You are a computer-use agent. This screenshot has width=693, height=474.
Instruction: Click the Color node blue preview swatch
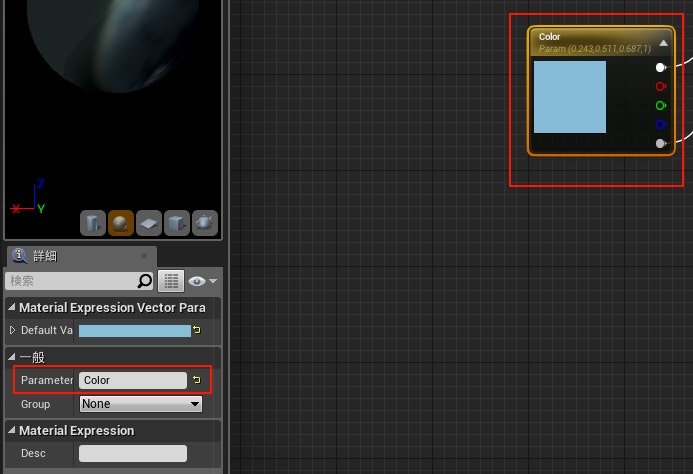point(570,97)
